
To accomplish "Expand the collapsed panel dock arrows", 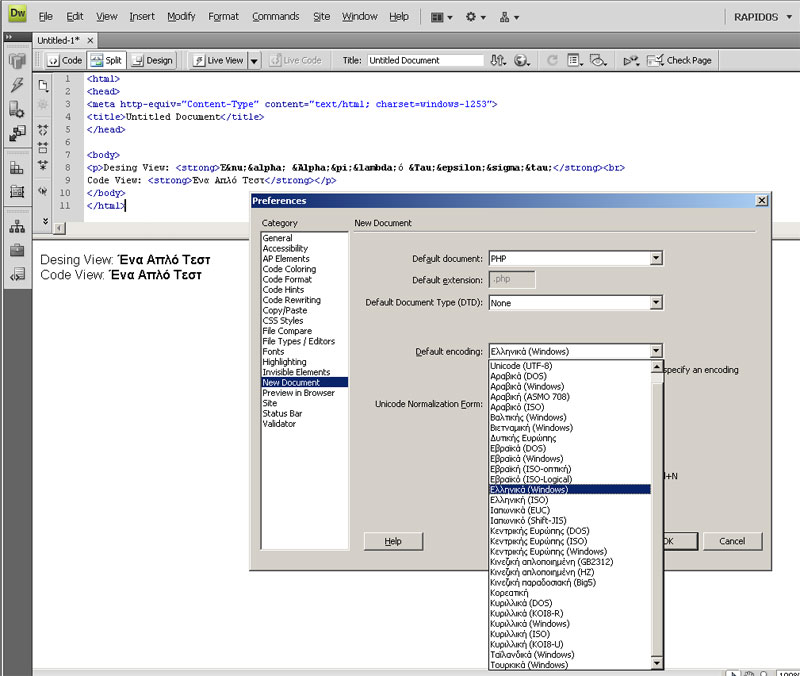I will tap(9, 37).
